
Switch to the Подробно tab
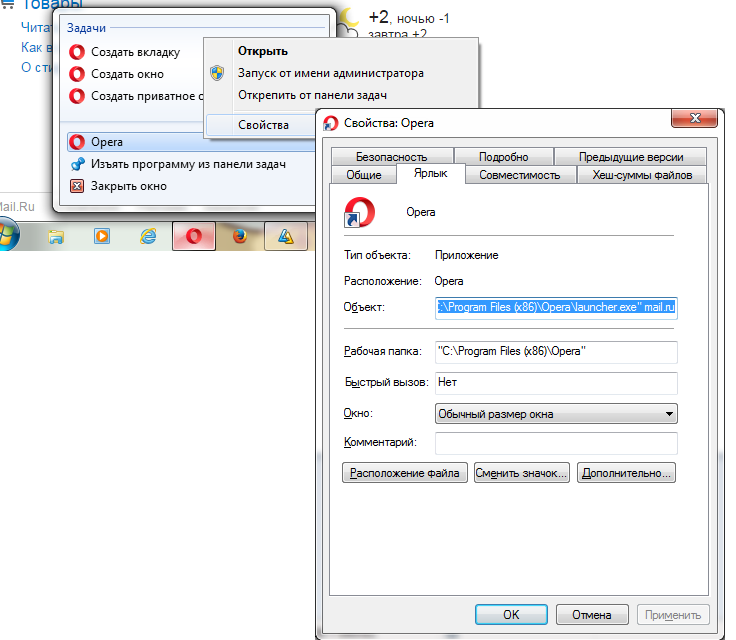point(503,156)
